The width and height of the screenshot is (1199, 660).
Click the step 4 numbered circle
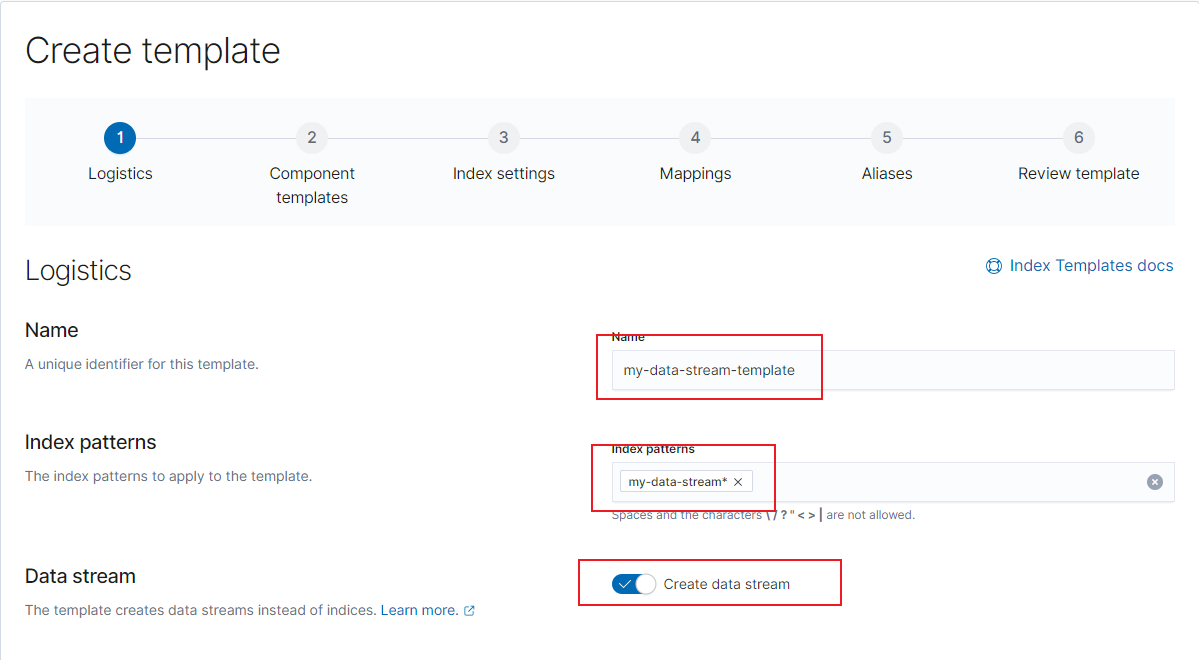[695, 138]
